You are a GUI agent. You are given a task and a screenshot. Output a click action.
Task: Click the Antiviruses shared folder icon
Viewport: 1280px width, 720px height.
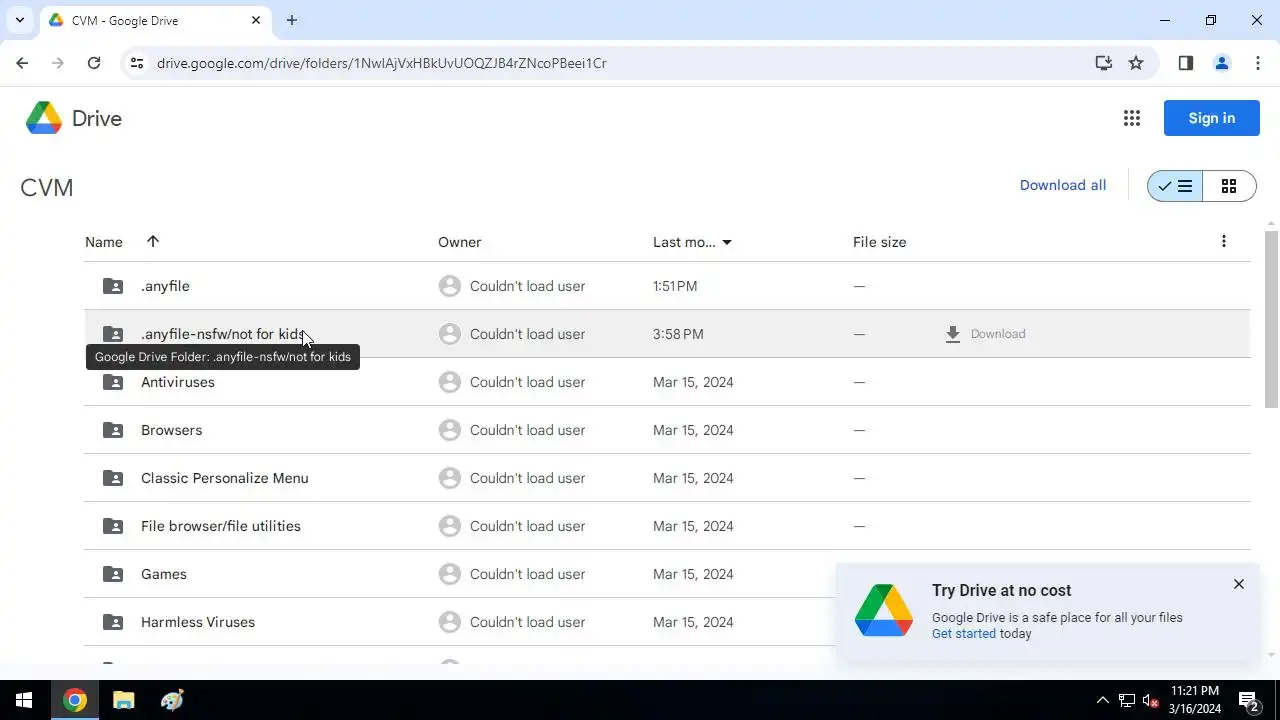(x=113, y=382)
